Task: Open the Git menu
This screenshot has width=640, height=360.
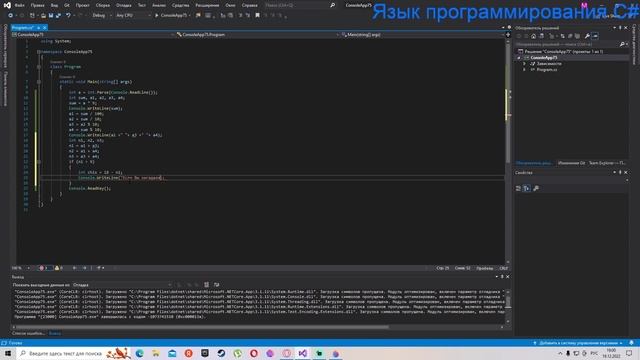Action: (67, 5)
